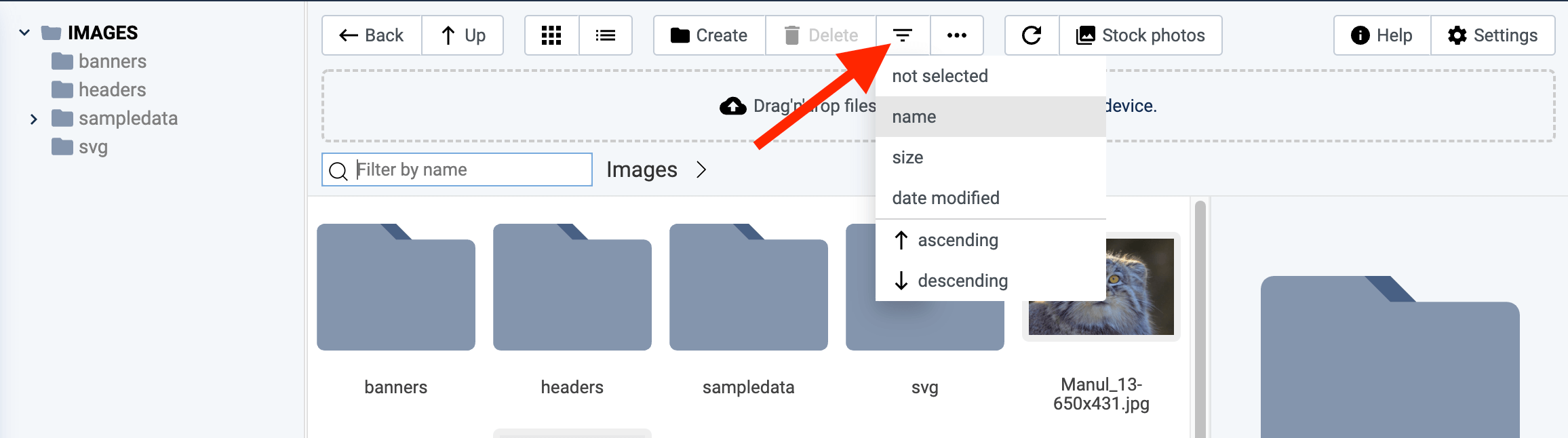Click the file list vertical scrollbar
The height and width of the screenshot is (438, 1568).
[1200, 319]
